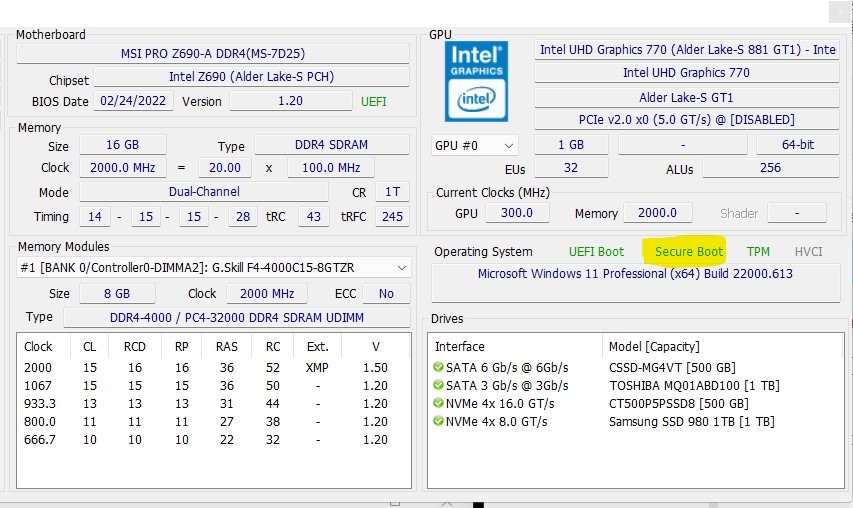Click the Clock column header in the timings table
This screenshot has width=853, height=508.
coord(38,346)
